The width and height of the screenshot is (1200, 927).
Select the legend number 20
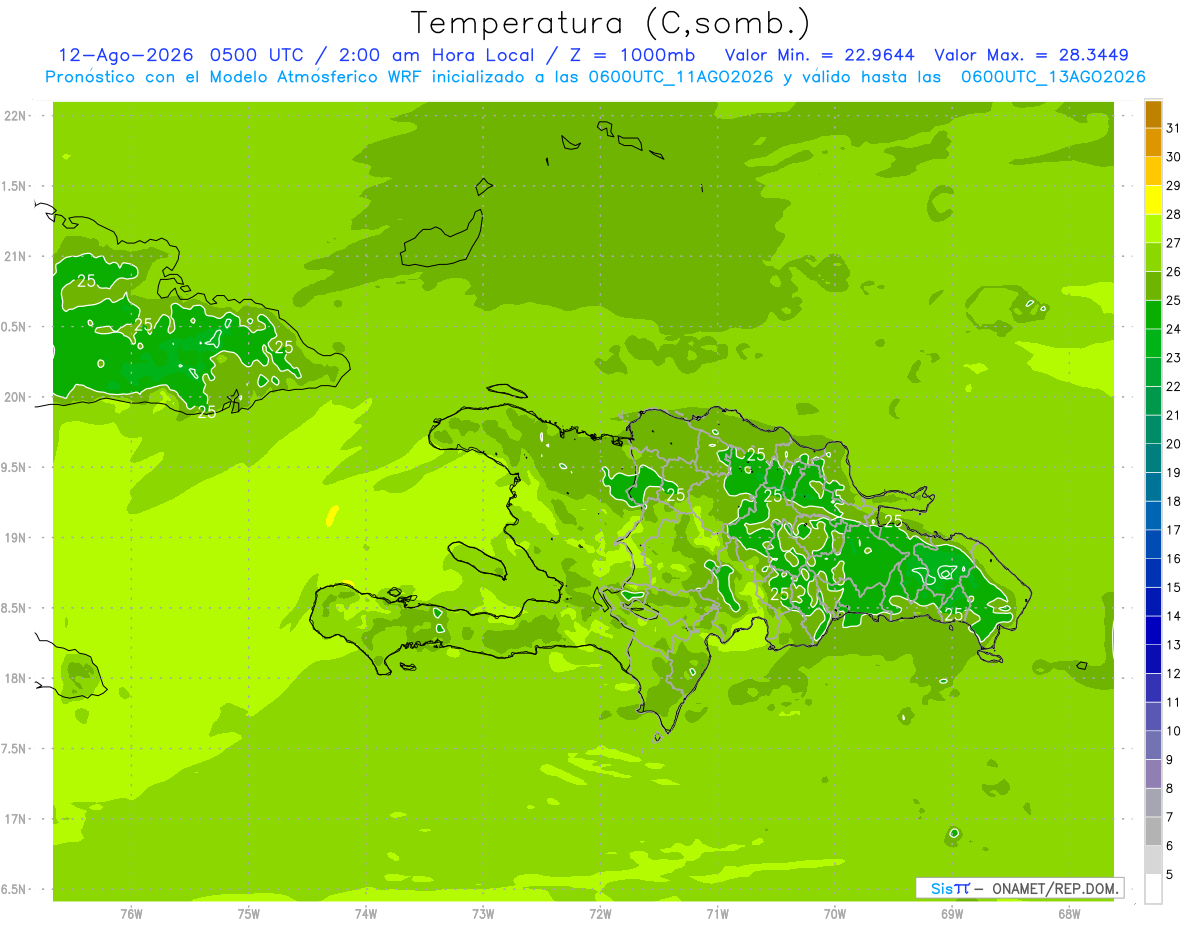1174,444
